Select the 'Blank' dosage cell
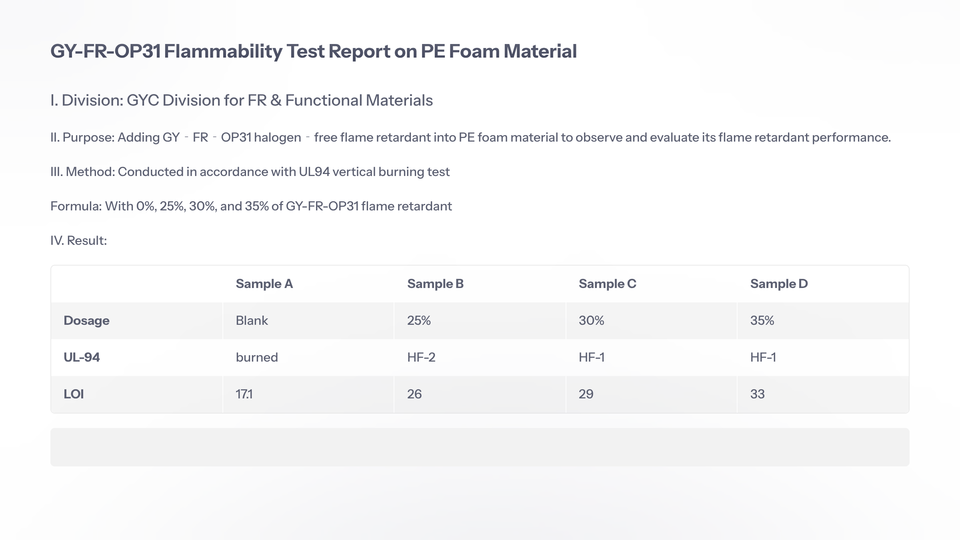The width and height of the screenshot is (960, 540). [x=252, y=321]
